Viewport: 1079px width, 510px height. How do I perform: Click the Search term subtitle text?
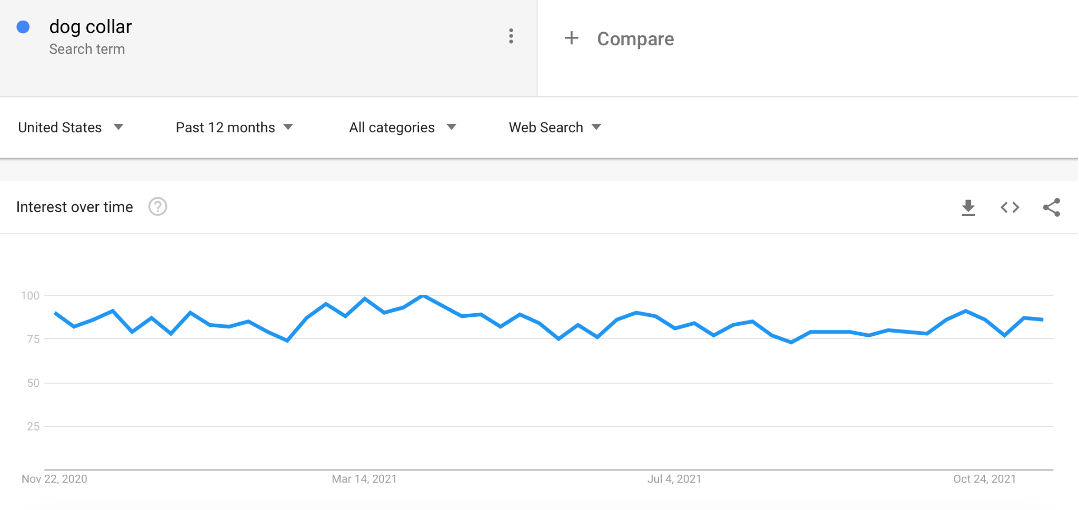click(87, 50)
